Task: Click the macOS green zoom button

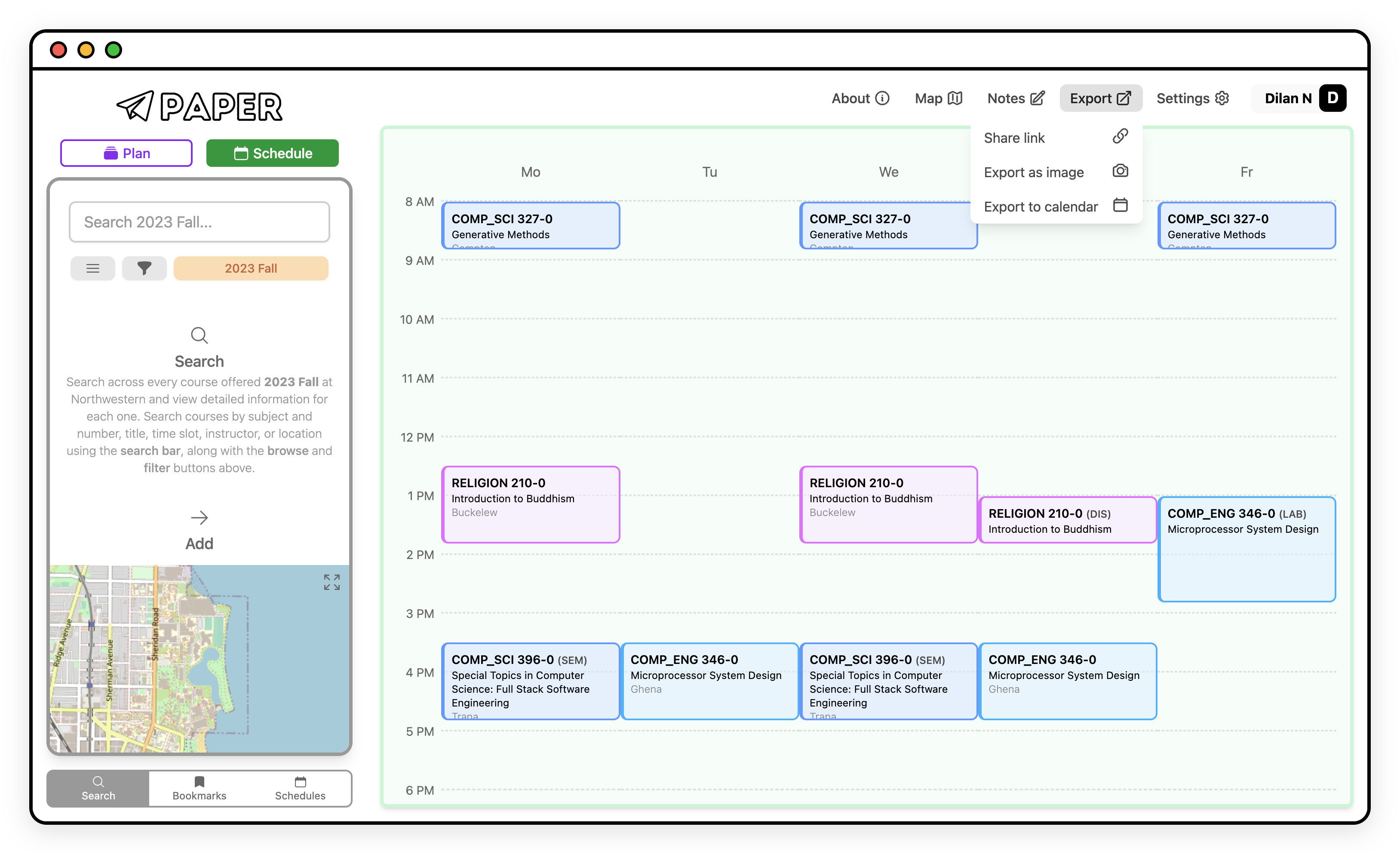Action: [114, 50]
